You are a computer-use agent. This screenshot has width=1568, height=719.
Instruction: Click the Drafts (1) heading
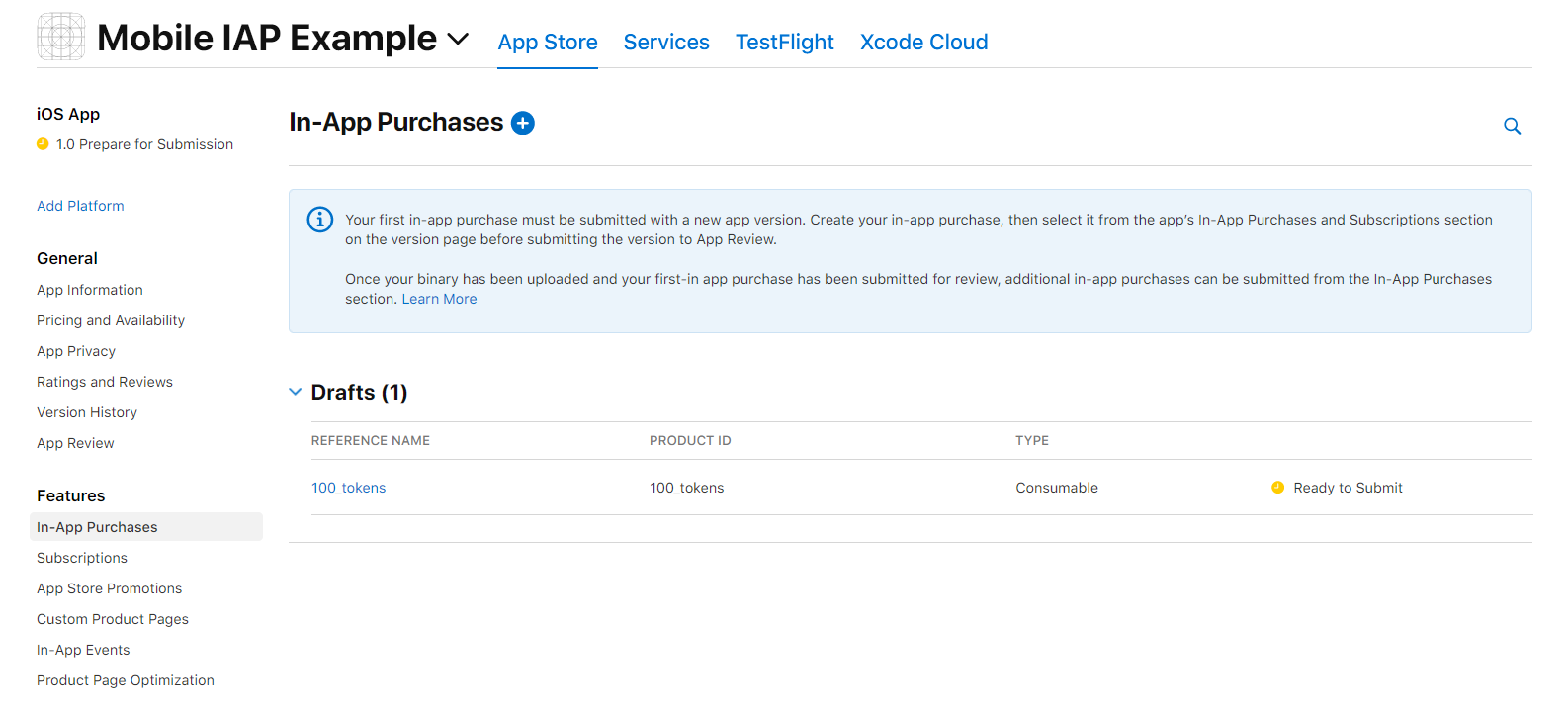coord(360,393)
